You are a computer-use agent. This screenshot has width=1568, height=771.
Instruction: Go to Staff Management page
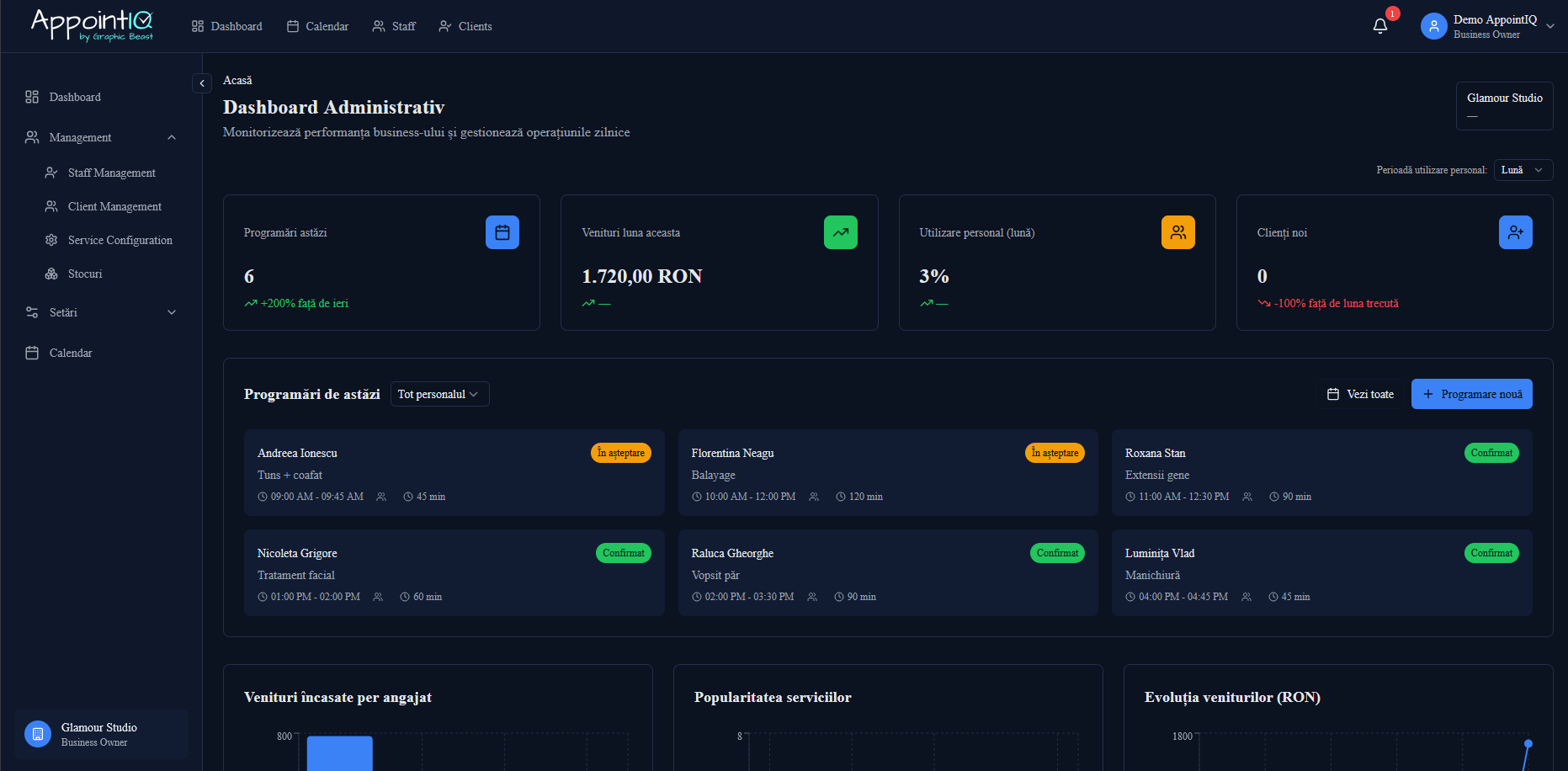coord(109,173)
